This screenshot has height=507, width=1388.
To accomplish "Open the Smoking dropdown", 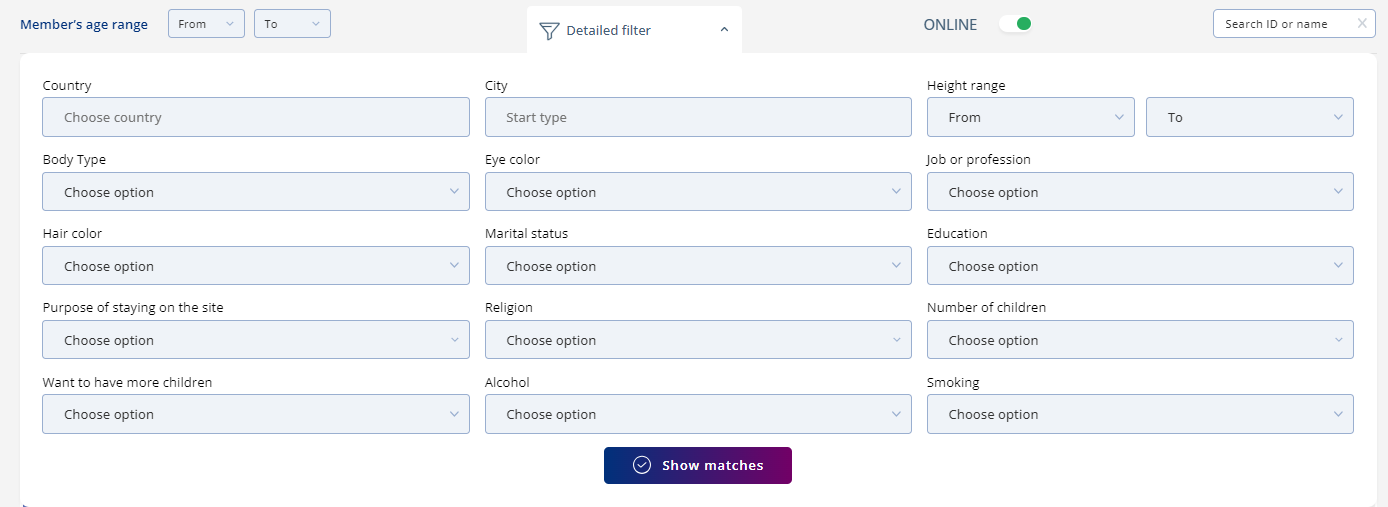I will [1140, 414].
